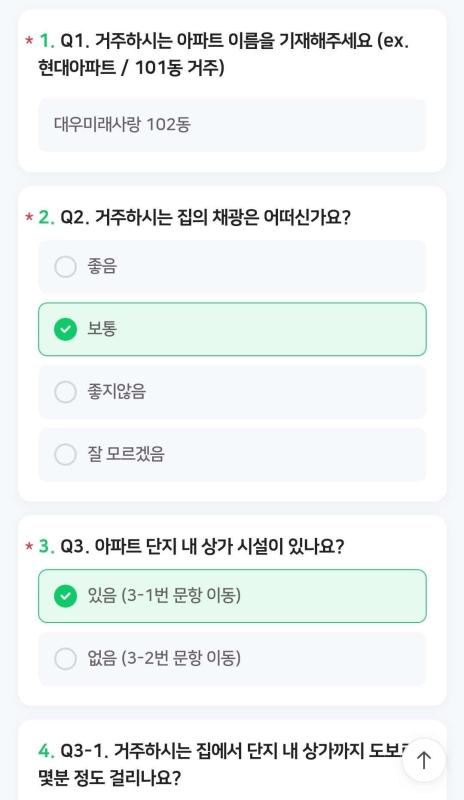Select the 좋지않음 radio circle
464x800 pixels.
[x=65, y=392]
